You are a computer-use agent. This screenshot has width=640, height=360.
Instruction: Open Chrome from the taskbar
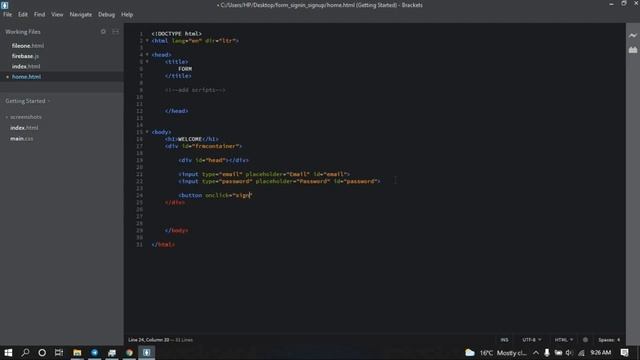coord(129,353)
